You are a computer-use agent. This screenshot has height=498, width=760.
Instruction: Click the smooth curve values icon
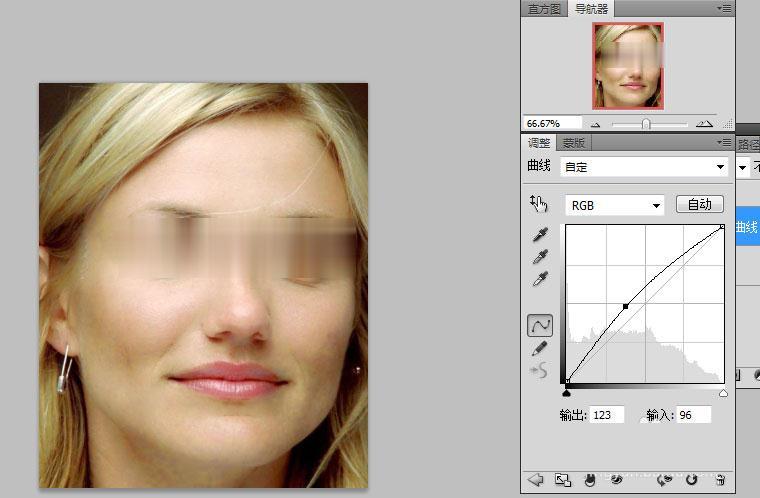click(539, 370)
